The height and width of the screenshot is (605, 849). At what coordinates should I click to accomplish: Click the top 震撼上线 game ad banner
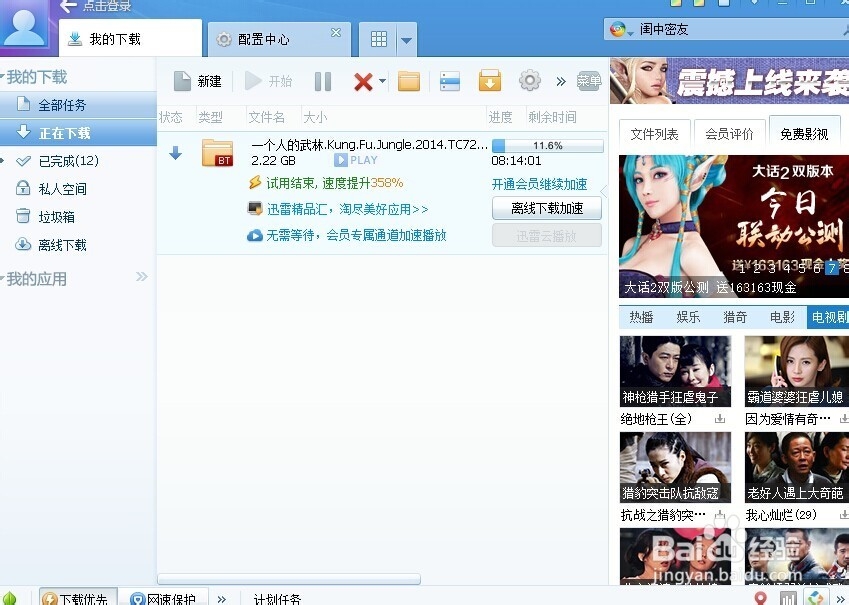(x=729, y=81)
